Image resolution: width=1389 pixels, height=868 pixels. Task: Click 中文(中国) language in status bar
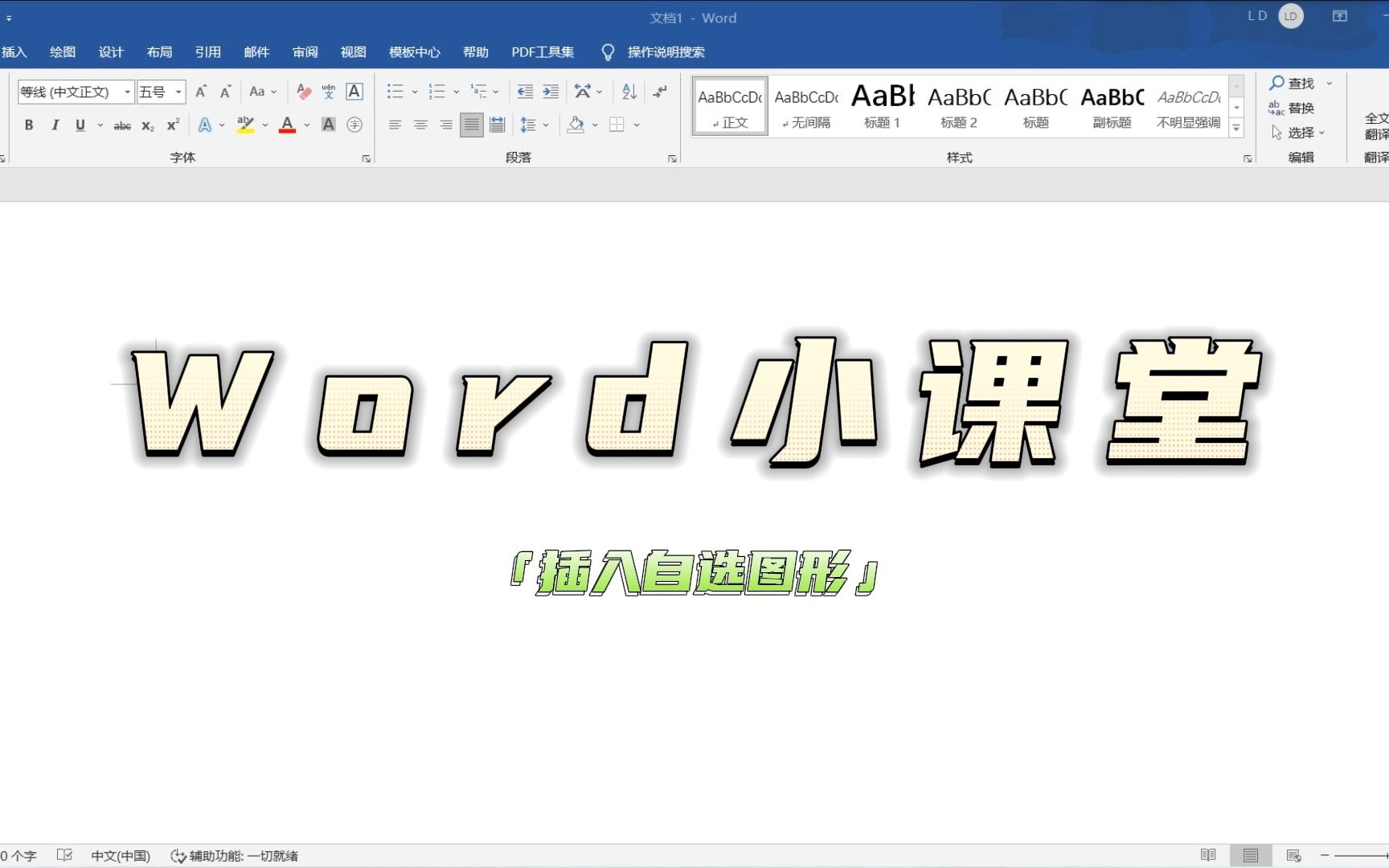(x=121, y=856)
